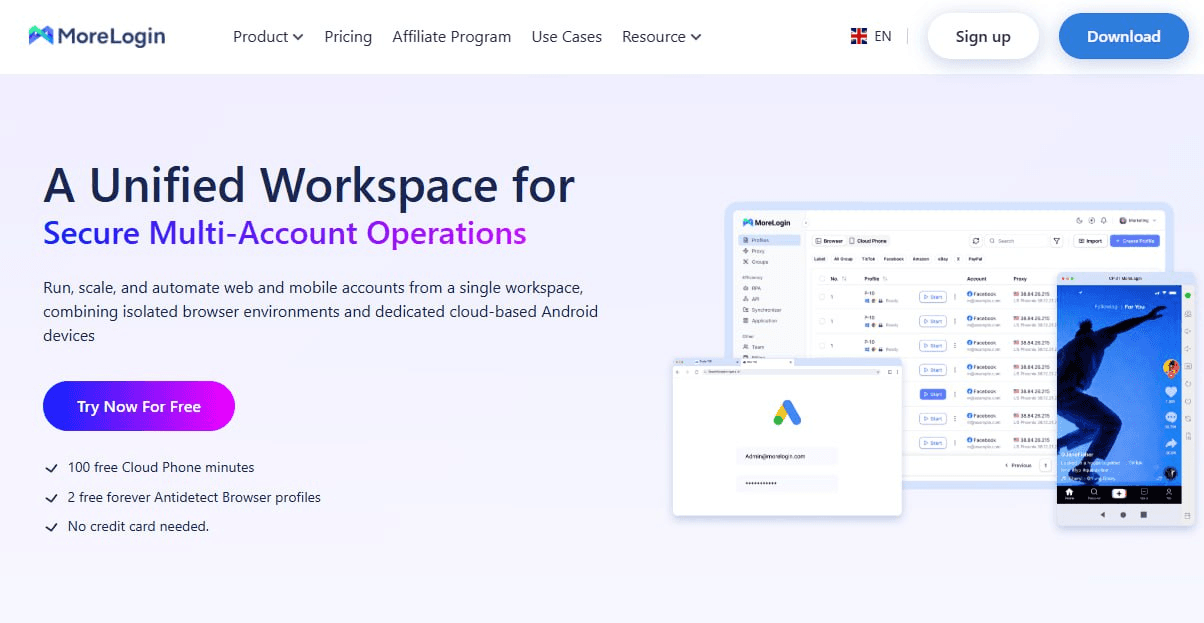
Task: Tap the TikTok plus create button
Action: [x=1118, y=493]
